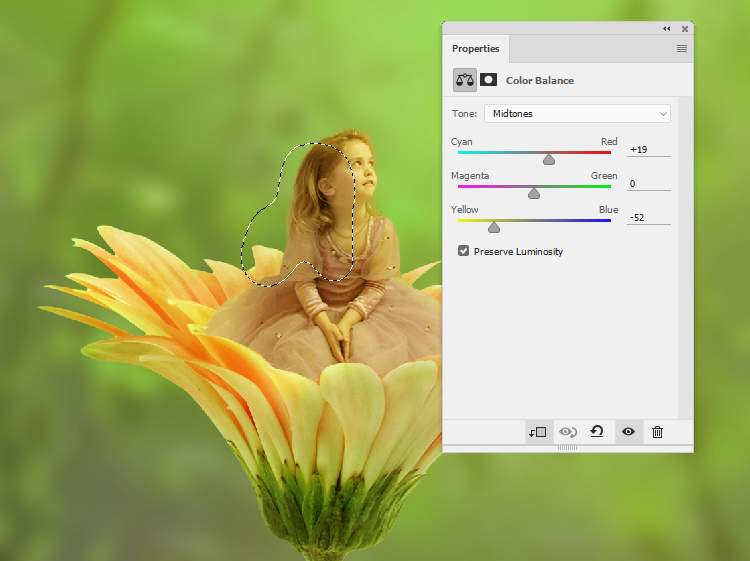Collapse the Properties panel with double arrows

(666, 29)
